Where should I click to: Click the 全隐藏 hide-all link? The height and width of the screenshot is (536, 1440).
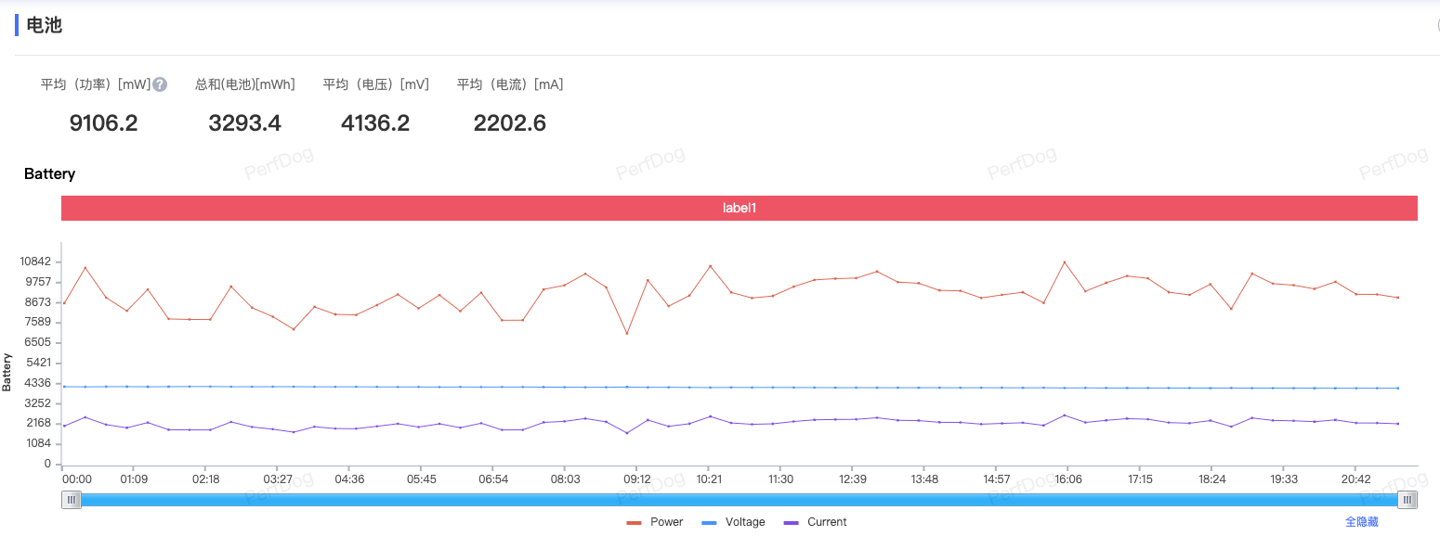pos(1361,522)
